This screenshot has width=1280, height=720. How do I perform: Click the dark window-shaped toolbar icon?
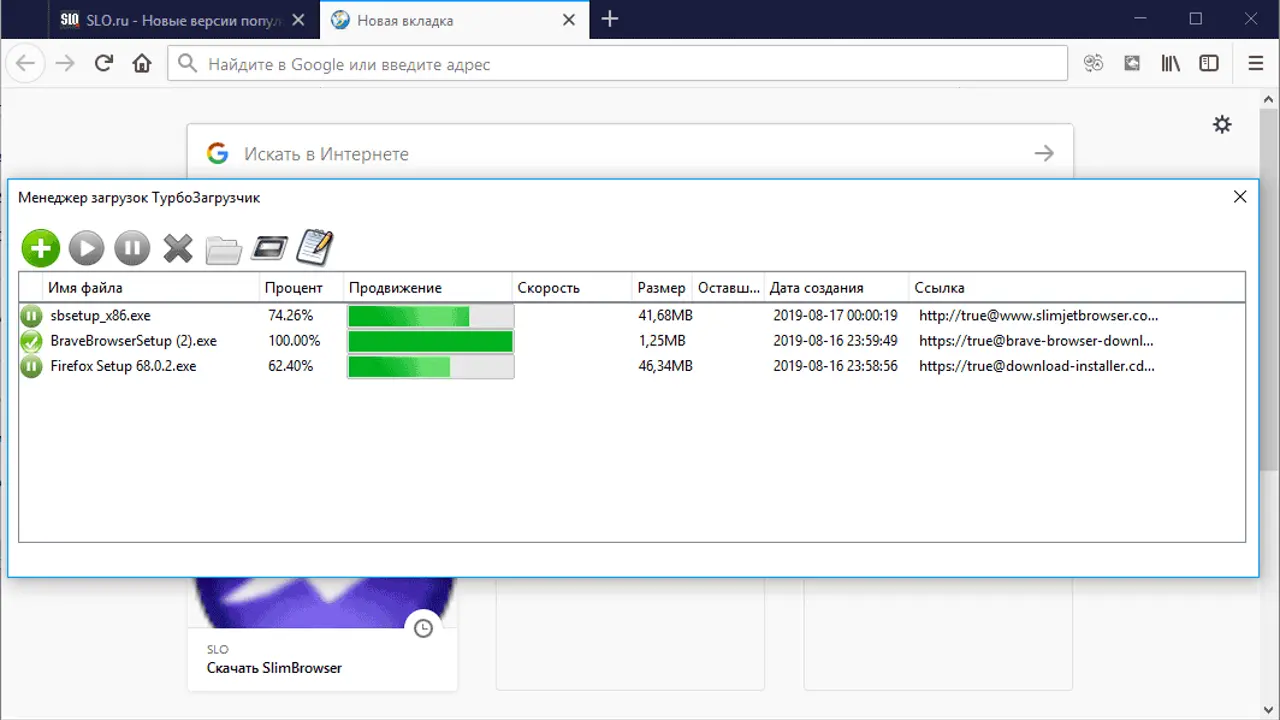coord(269,248)
